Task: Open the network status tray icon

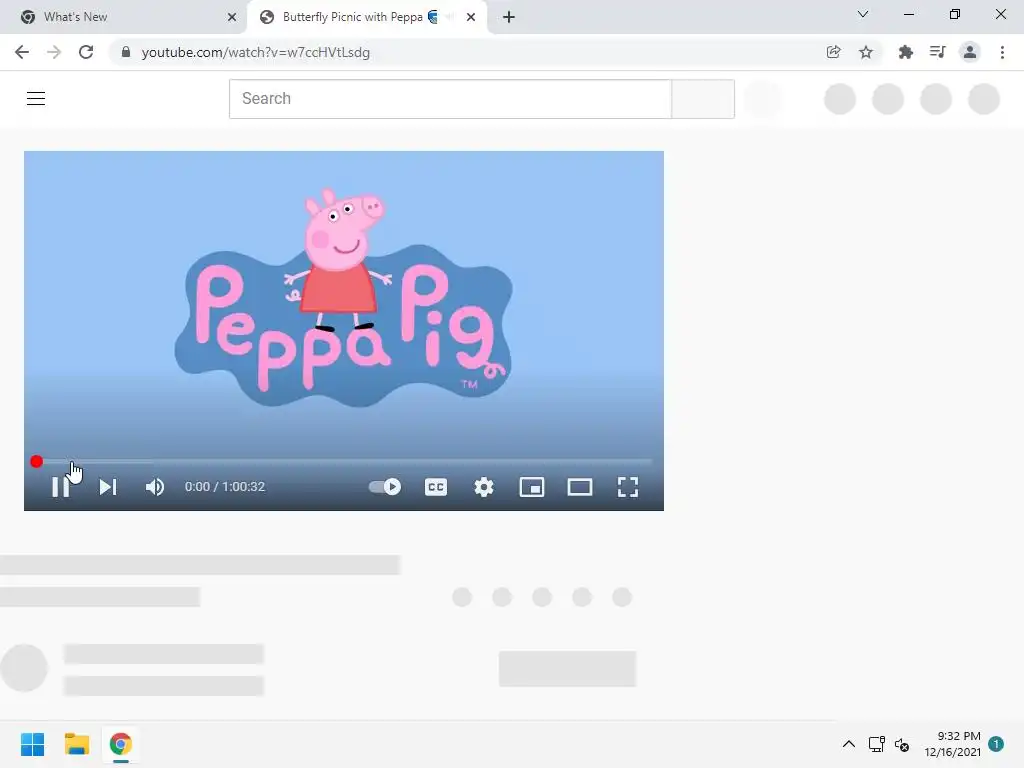Action: 876,744
